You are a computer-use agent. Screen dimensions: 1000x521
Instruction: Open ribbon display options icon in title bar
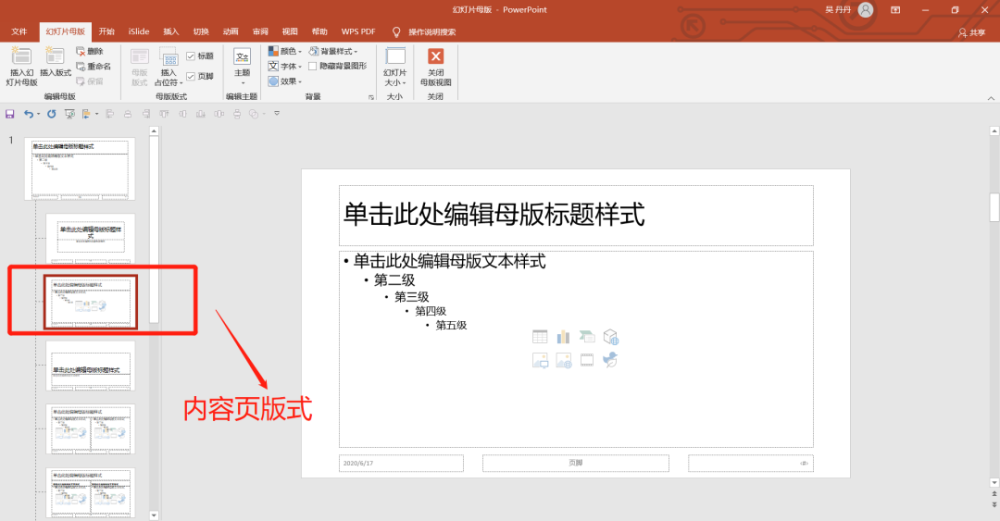tap(895, 10)
